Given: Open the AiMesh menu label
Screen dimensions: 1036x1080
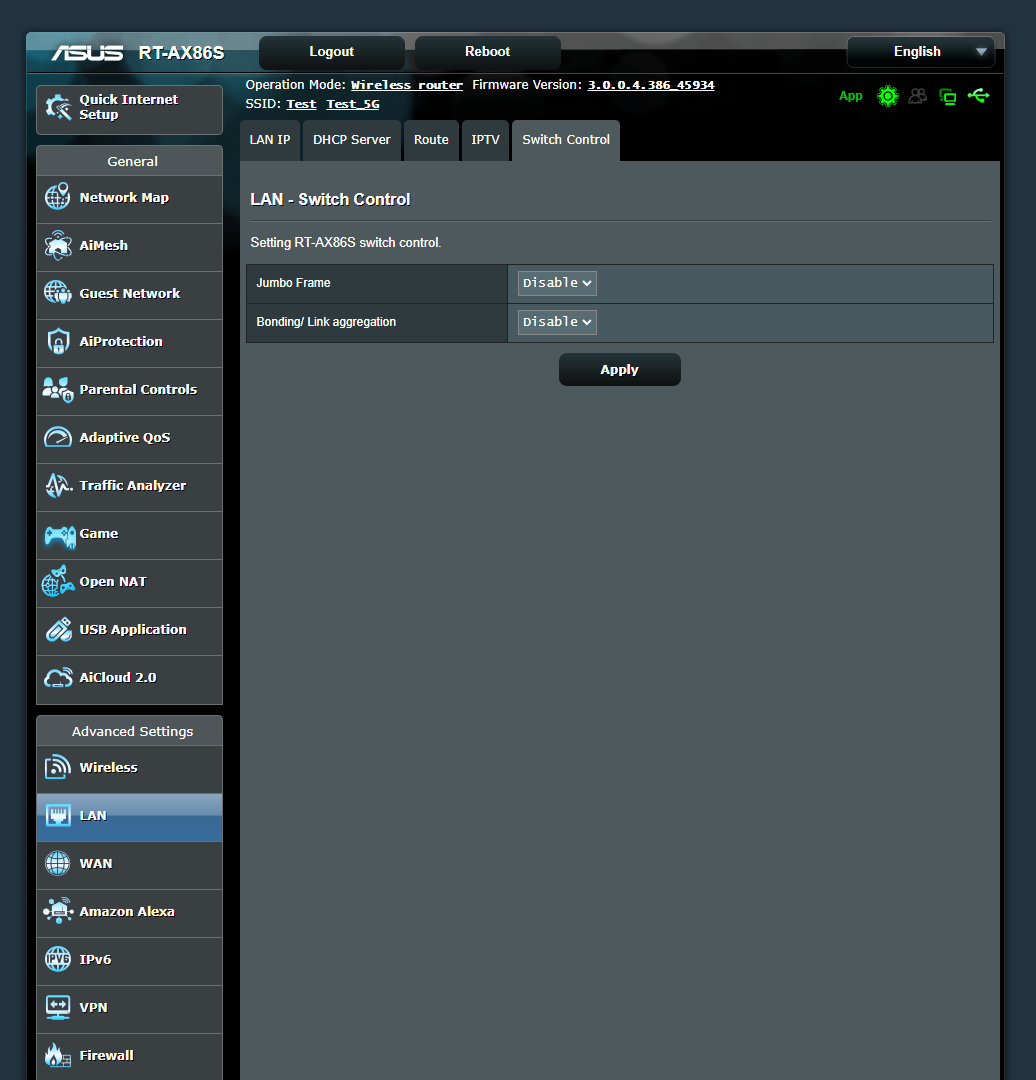Looking at the screenshot, I should tap(103, 245).
